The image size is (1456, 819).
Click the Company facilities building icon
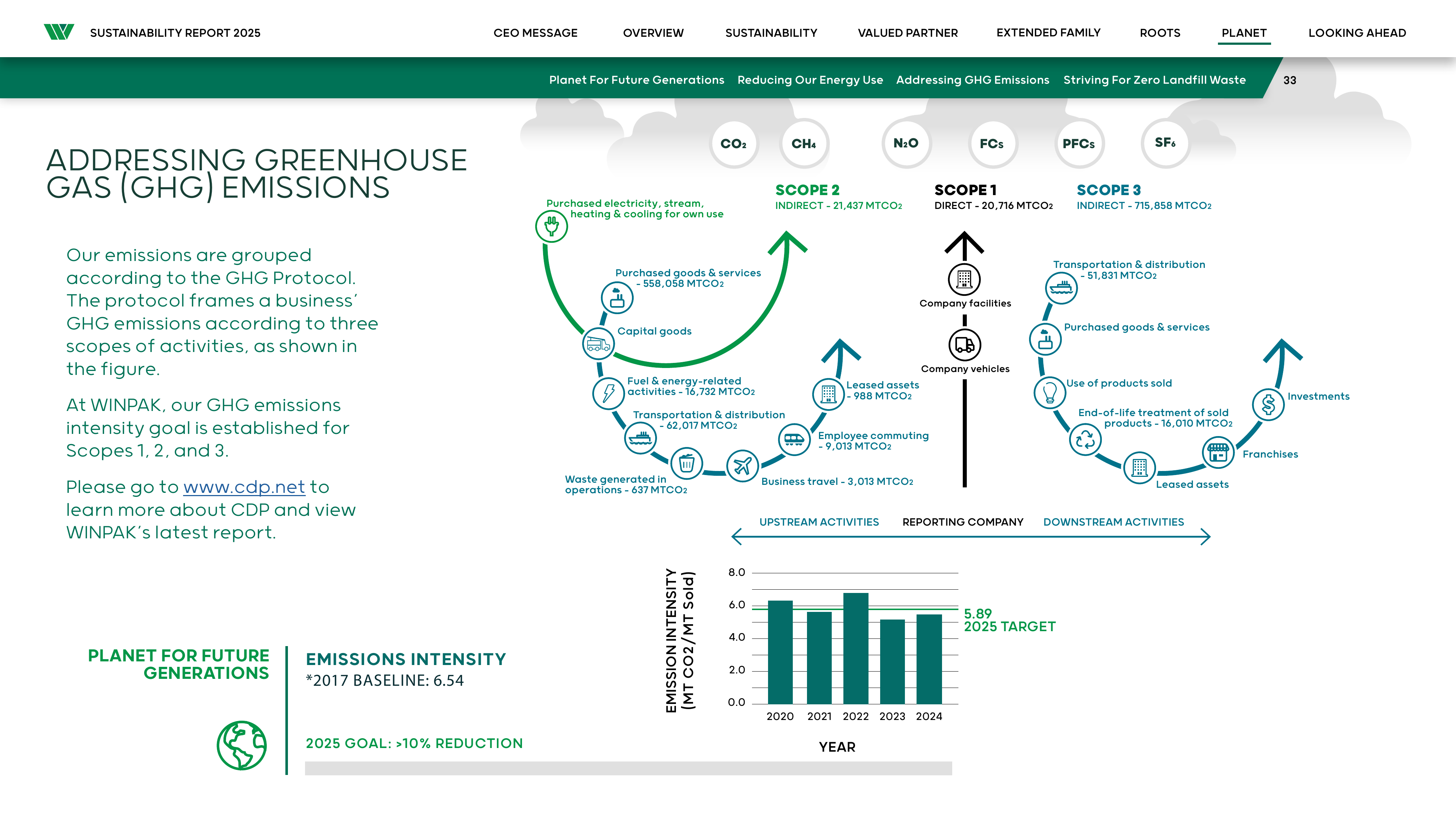pyautogui.click(x=964, y=279)
